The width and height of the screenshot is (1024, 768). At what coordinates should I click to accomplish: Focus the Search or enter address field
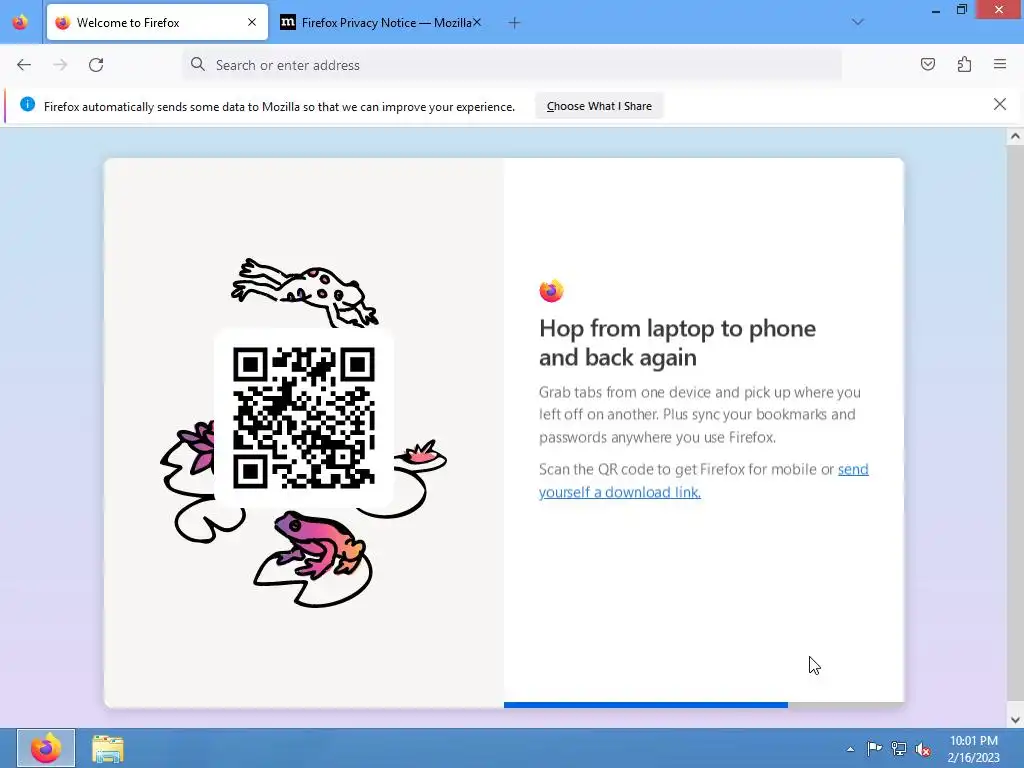pos(512,65)
